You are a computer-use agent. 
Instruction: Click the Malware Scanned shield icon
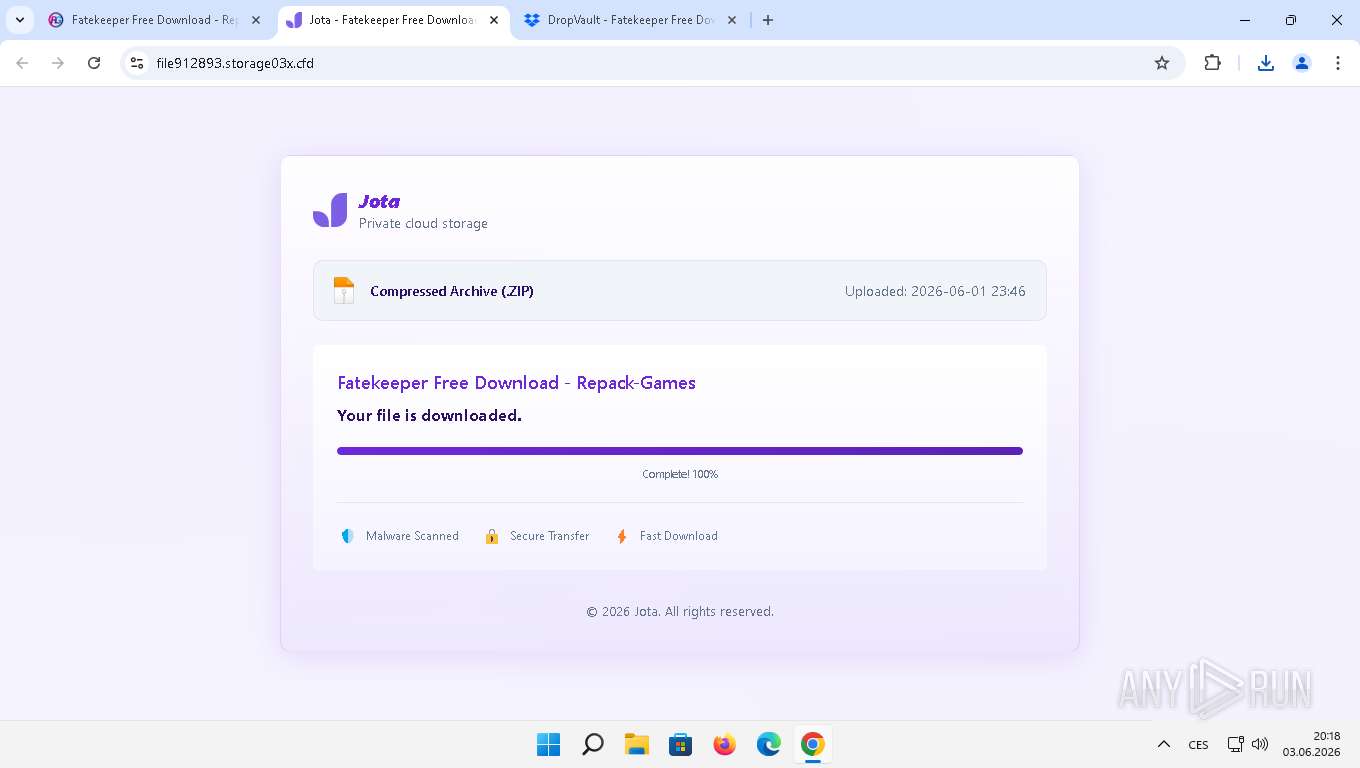347,536
